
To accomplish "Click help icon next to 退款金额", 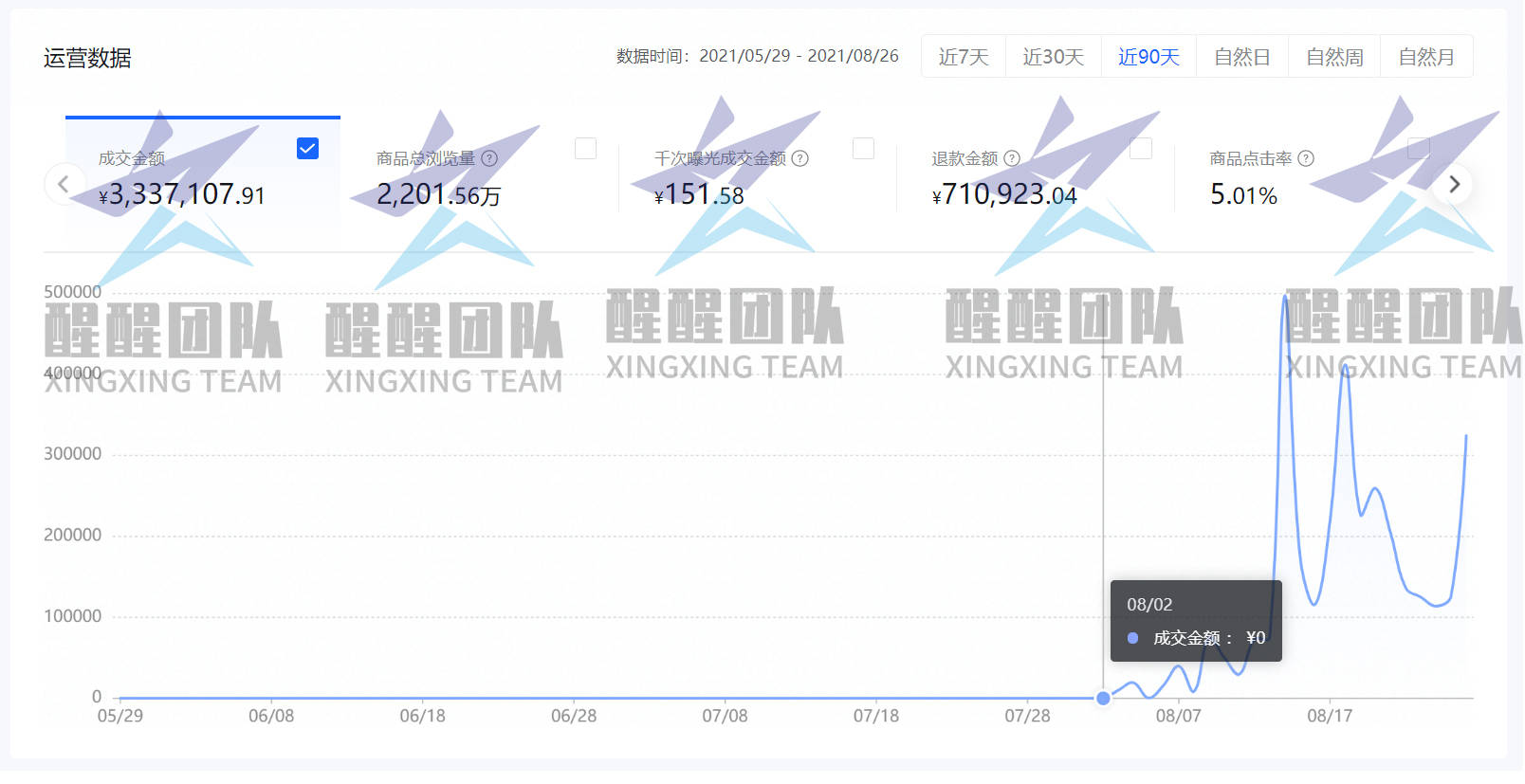I will 1012,158.
